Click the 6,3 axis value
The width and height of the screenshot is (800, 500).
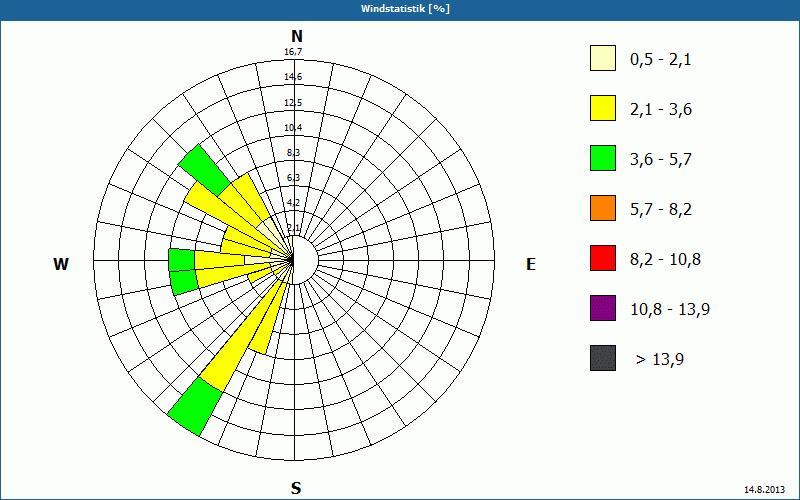(x=293, y=178)
